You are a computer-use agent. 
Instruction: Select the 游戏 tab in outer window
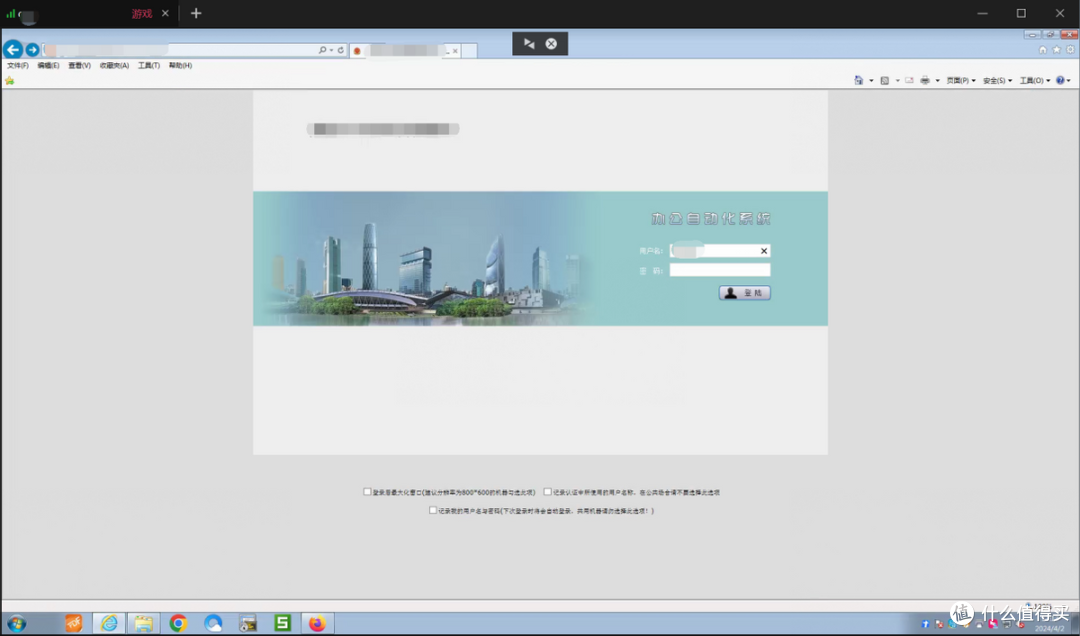[142, 14]
